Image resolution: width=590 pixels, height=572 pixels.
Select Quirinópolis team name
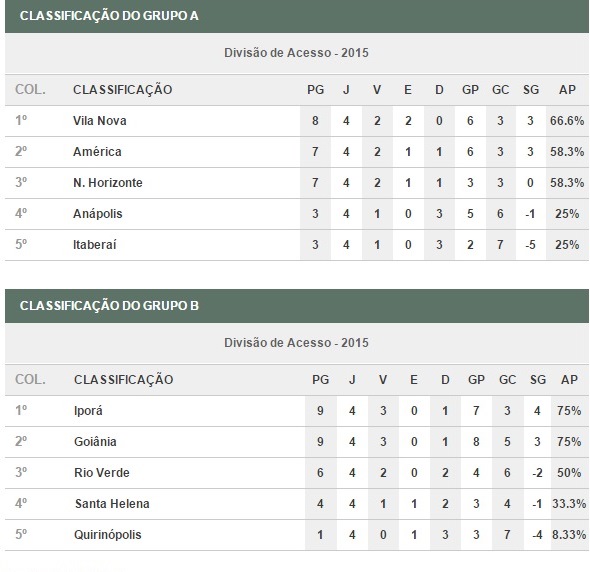(108, 535)
